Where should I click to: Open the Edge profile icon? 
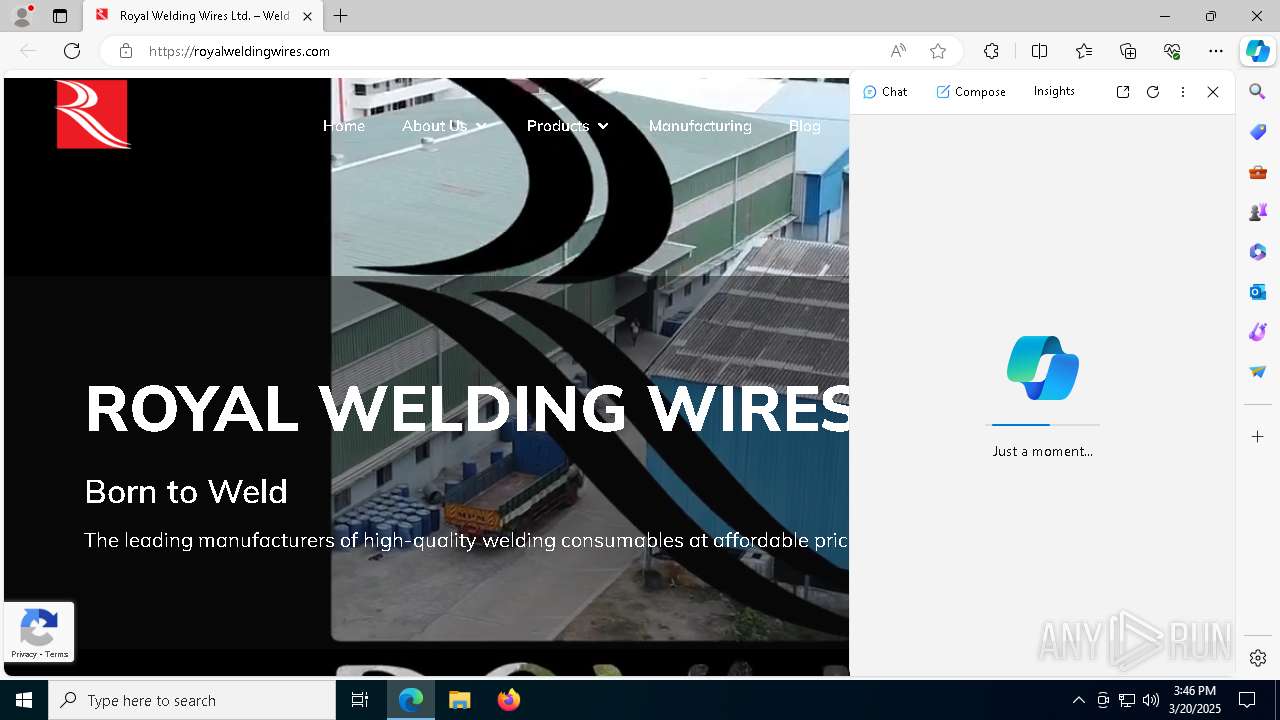22,16
